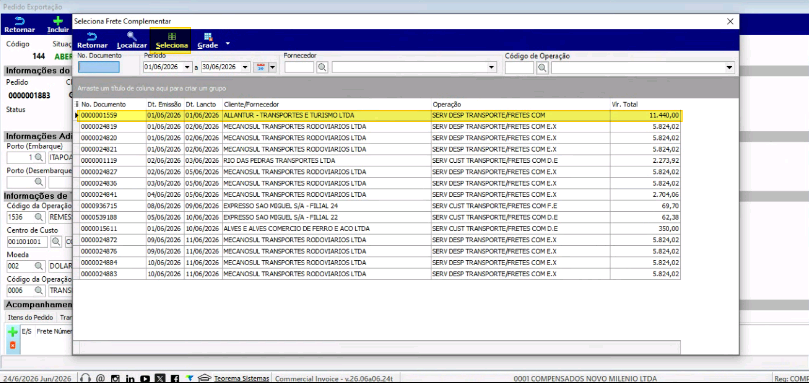The width and height of the screenshot is (809, 383).
Task: Click the Grade toolbar button
Action: pyautogui.click(x=207, y=40)
